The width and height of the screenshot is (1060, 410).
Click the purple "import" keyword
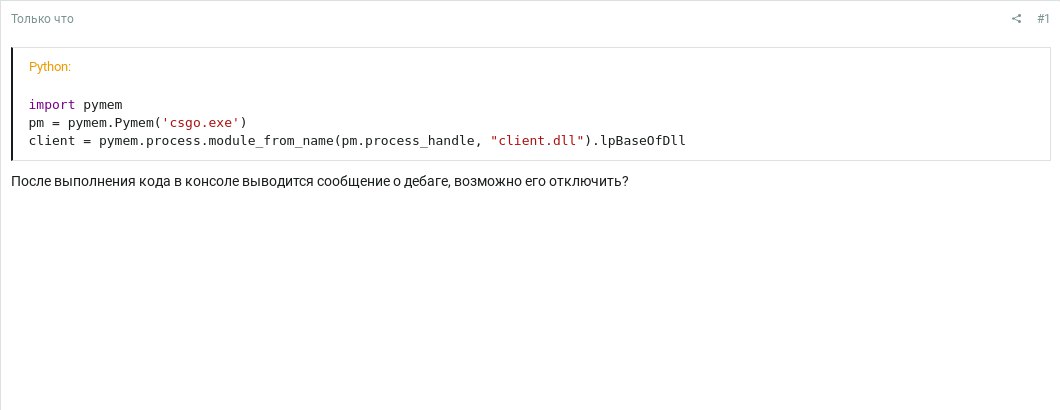pos(53,105)
